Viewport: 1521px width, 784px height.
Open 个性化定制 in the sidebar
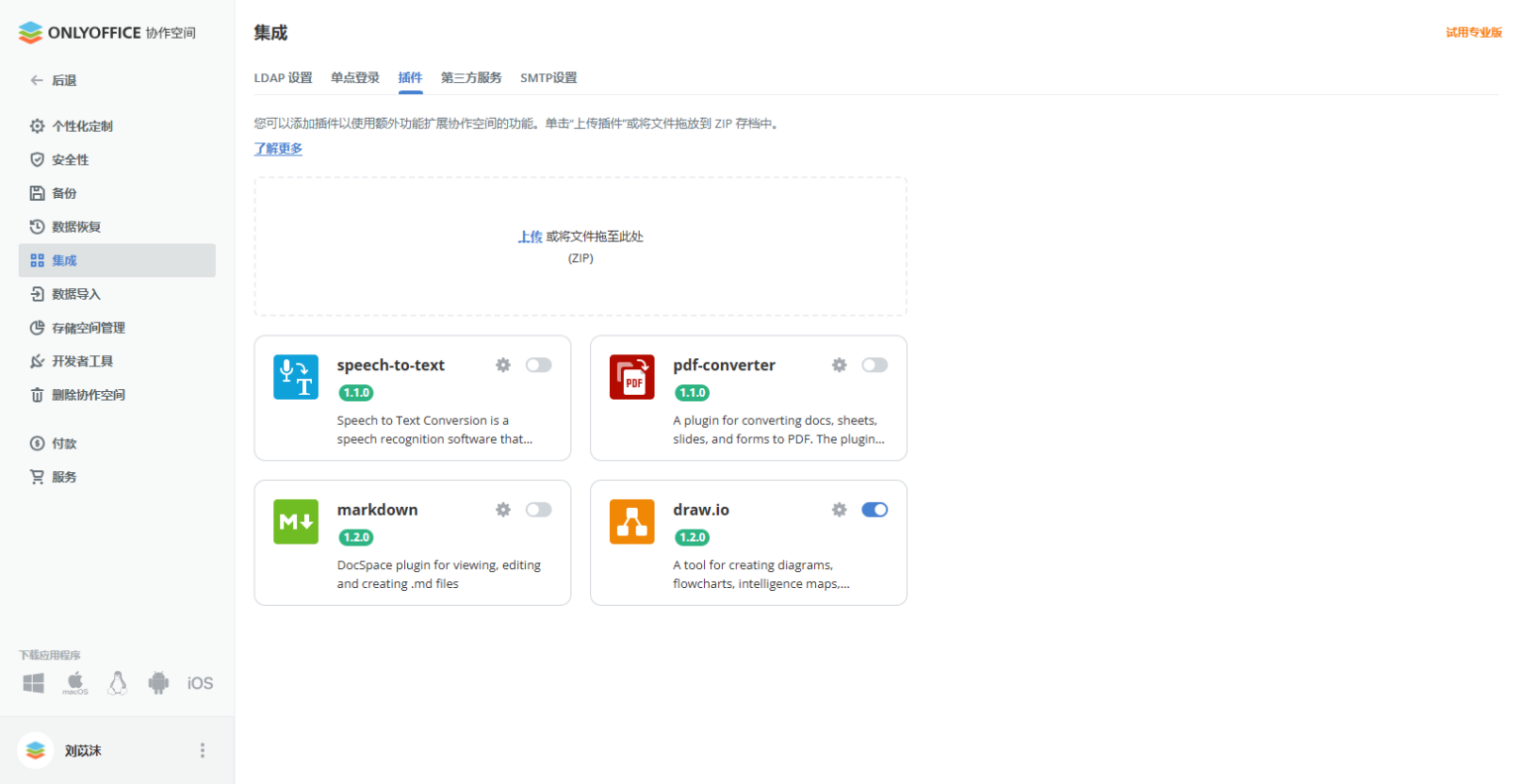point(117,126)
